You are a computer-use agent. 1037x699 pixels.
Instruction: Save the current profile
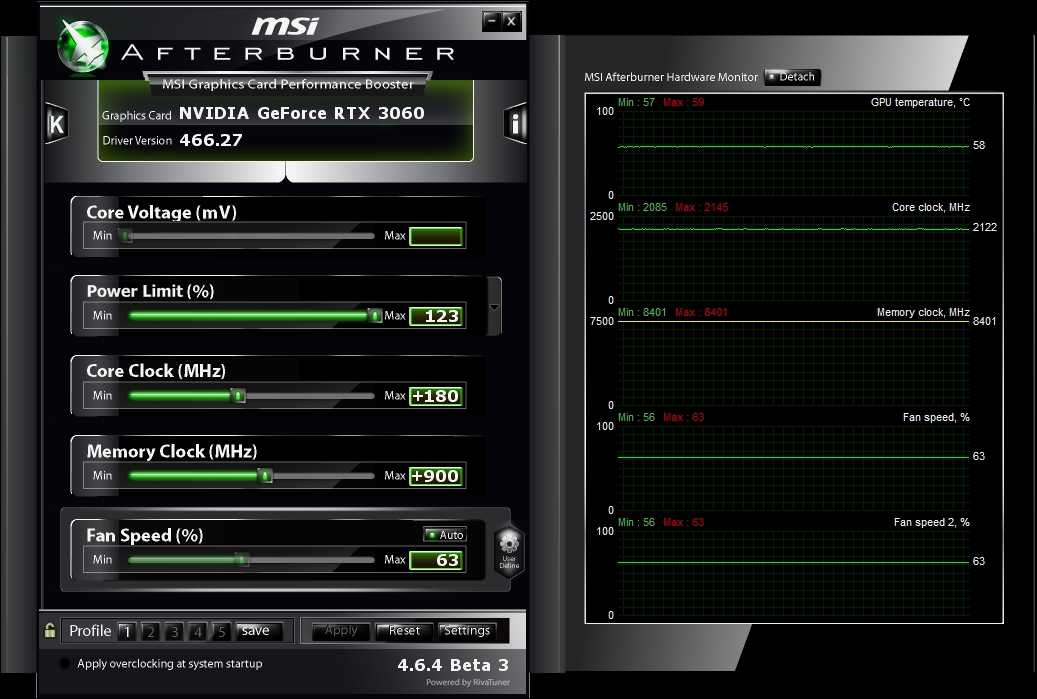(x=256, y=631)
